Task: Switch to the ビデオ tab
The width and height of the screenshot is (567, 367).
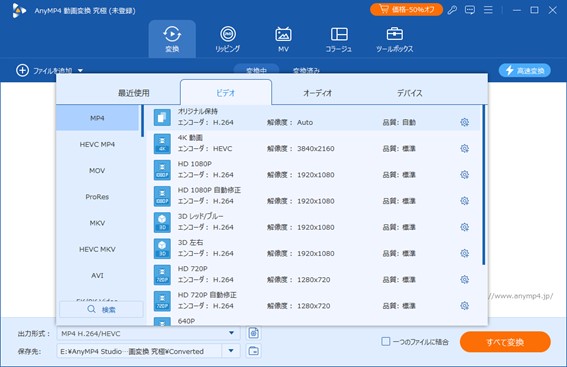Action: pos(226,93)
